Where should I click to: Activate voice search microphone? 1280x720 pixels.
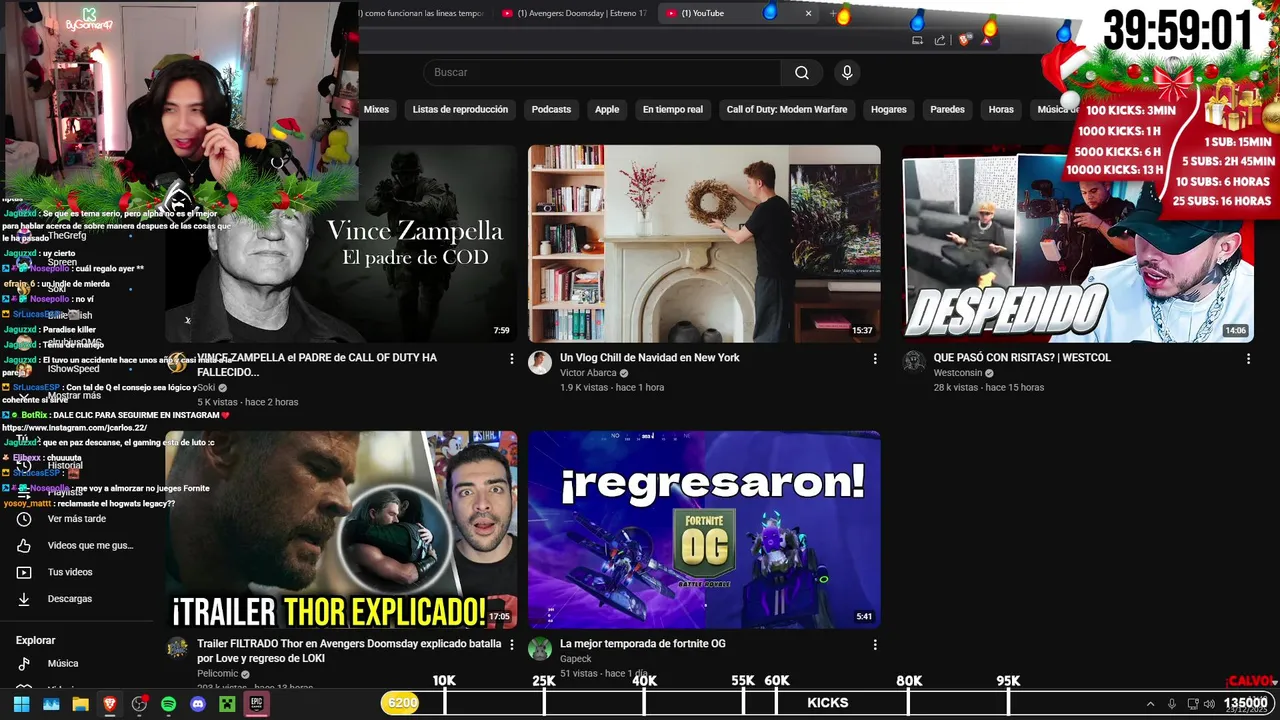847,72
